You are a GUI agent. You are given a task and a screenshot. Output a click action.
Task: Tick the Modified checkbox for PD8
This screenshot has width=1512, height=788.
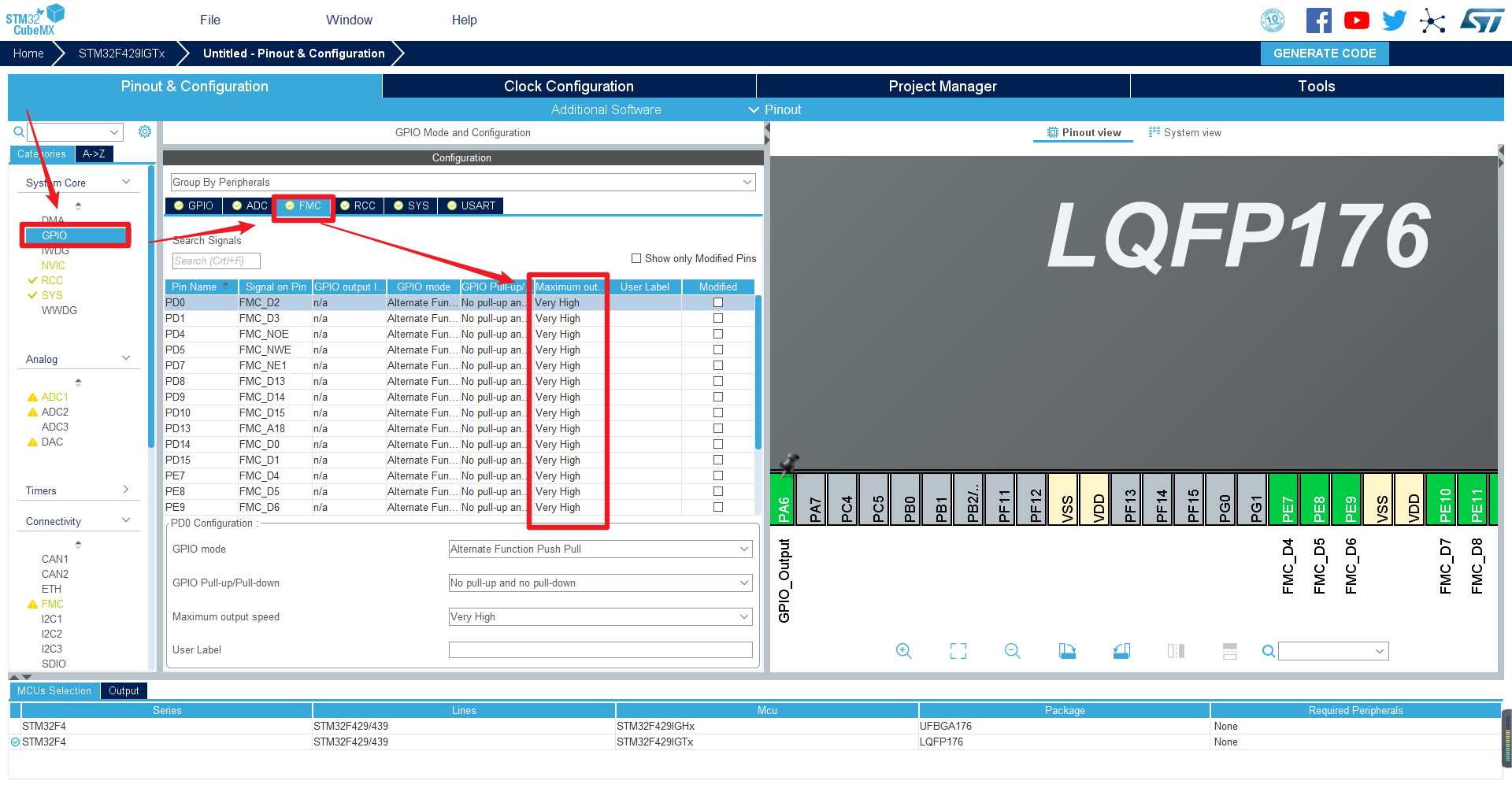pyautogui.click(x=718, y=381)
